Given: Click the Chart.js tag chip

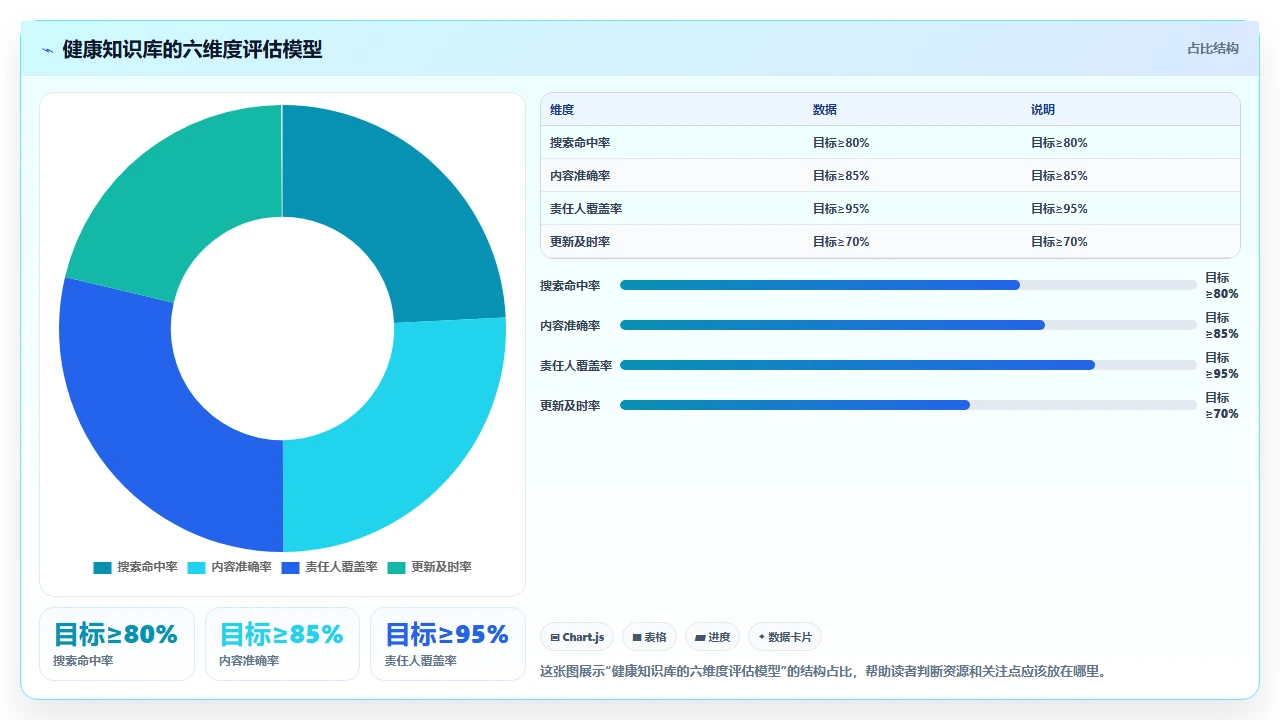Looking at the screenshot, I should pos(577,637).
